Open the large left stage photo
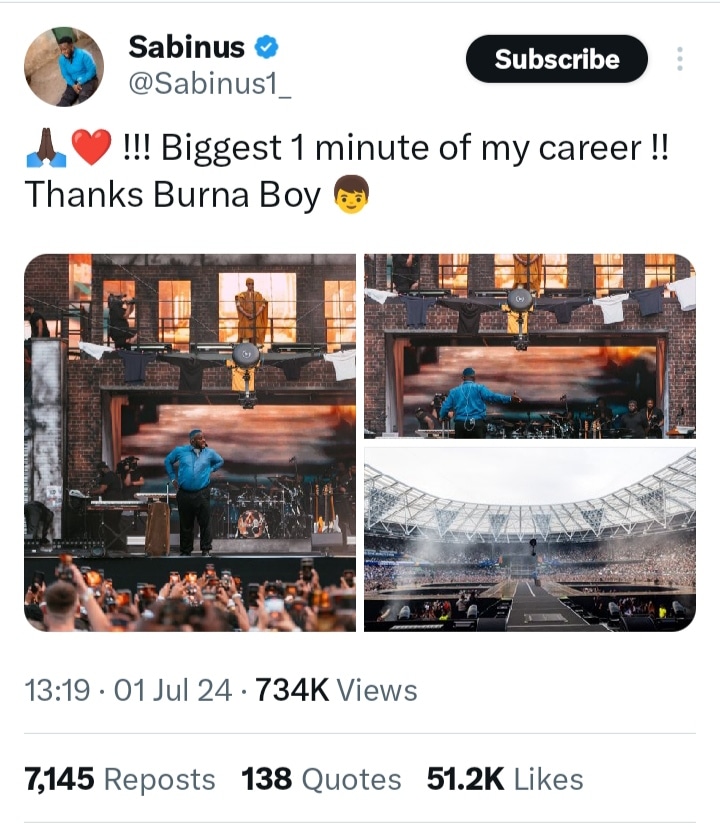The image size is (720, 827). (x=190, y=443)
